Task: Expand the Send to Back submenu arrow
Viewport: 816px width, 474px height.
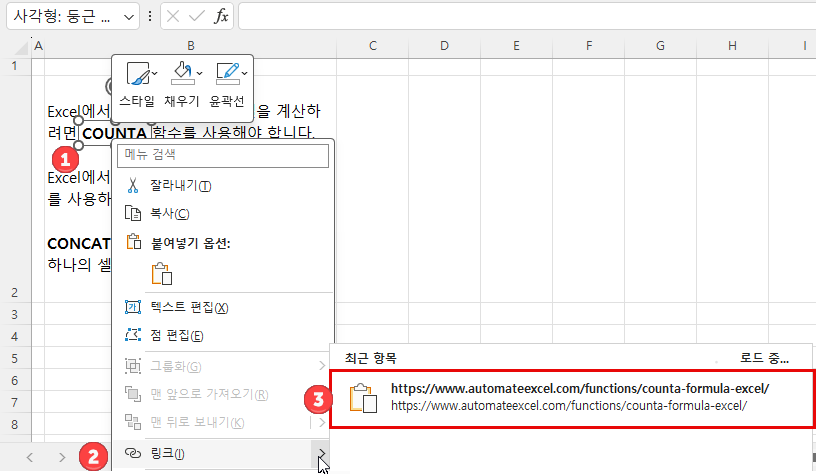Action: pos(322,422)
